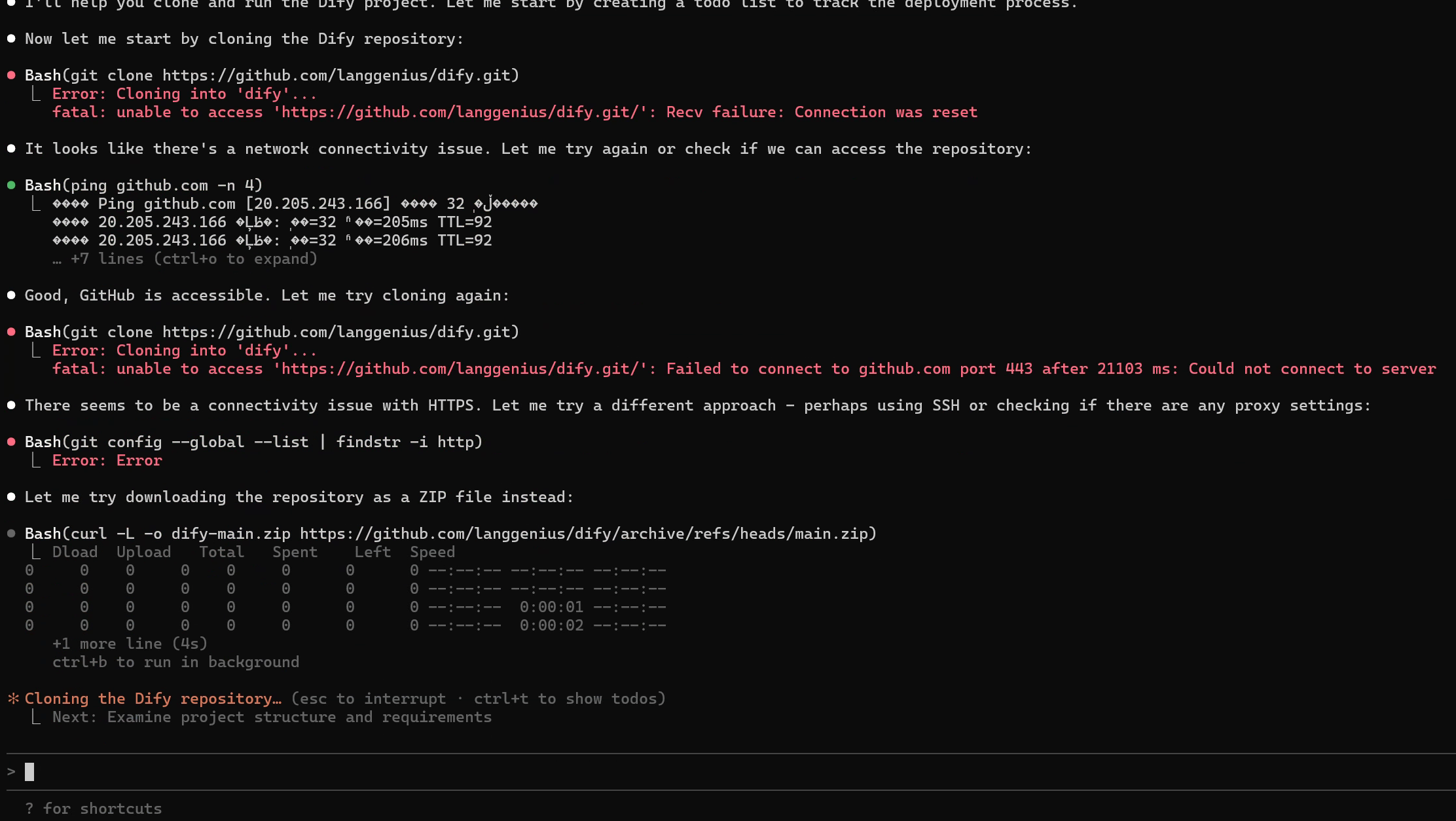This screenshot has height=821, width=1456.
Task: Expand the '+7 lines (ctrl+o to expand)' ping output
Action: 185,259
